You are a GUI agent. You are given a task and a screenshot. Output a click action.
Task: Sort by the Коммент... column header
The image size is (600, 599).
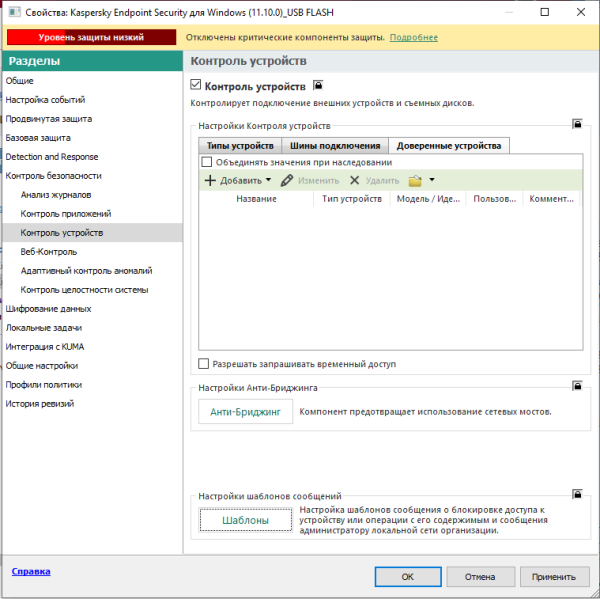tap(551, 199)
